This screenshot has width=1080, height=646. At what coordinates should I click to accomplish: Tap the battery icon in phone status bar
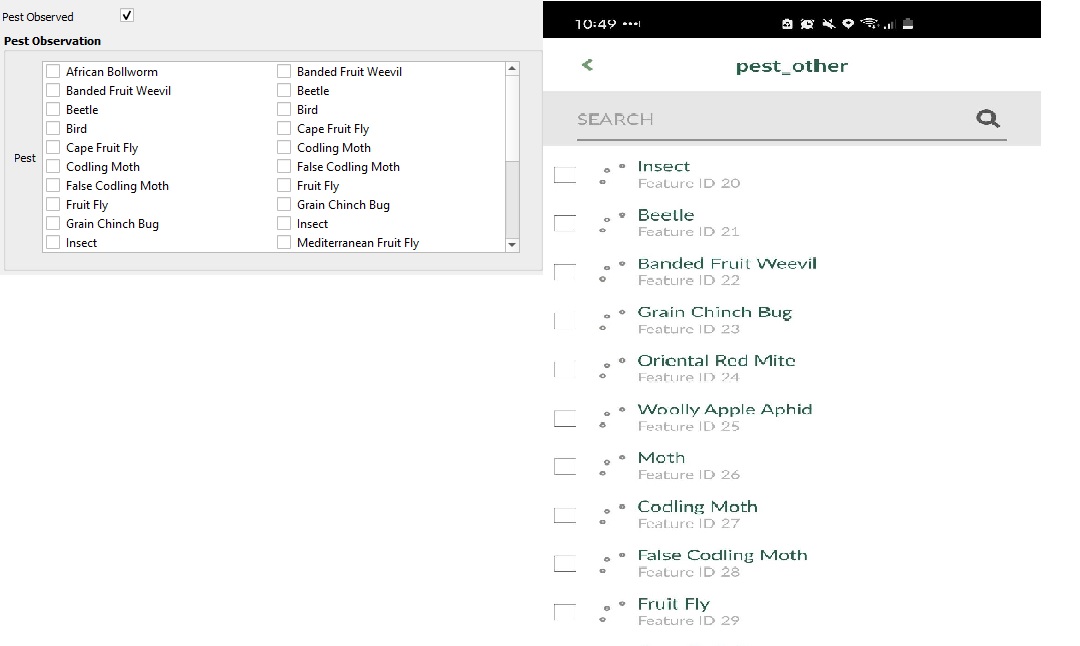[908, 23]
